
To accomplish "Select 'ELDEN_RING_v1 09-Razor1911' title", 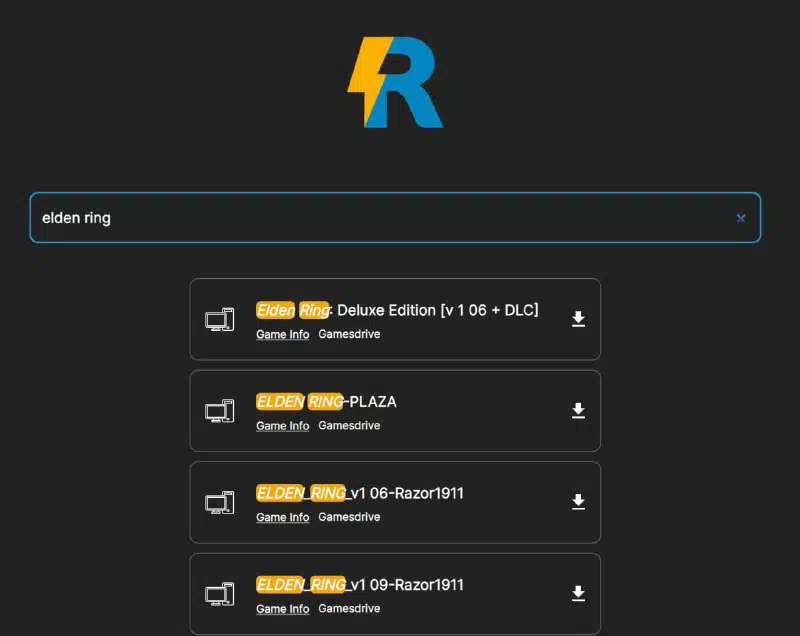I will click(360, 584).
